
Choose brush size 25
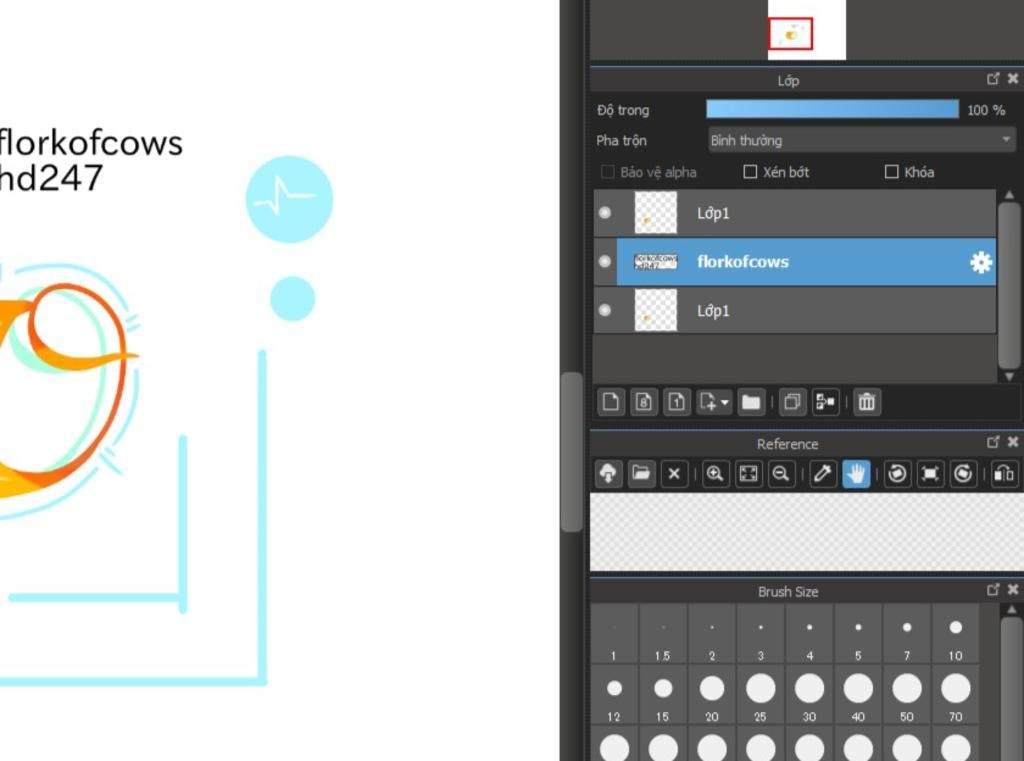pyautogui.click(x=761, y=696)
